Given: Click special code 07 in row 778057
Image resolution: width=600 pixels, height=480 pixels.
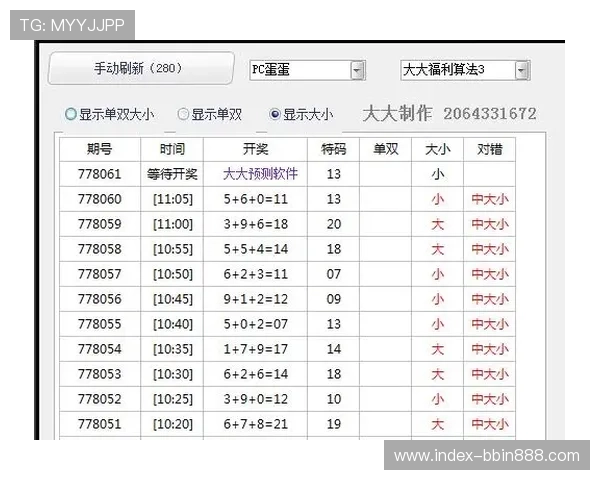Looking at the screenshot, I should pyautogui.click(x=333, y=274).
